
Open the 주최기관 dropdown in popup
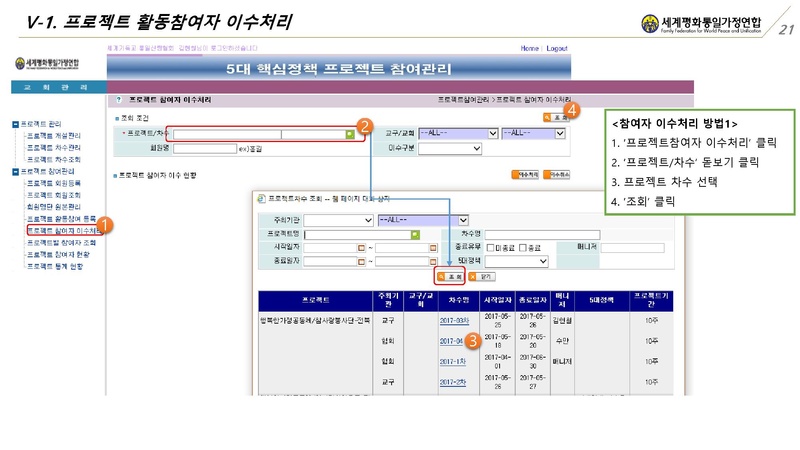coord(338,220)
